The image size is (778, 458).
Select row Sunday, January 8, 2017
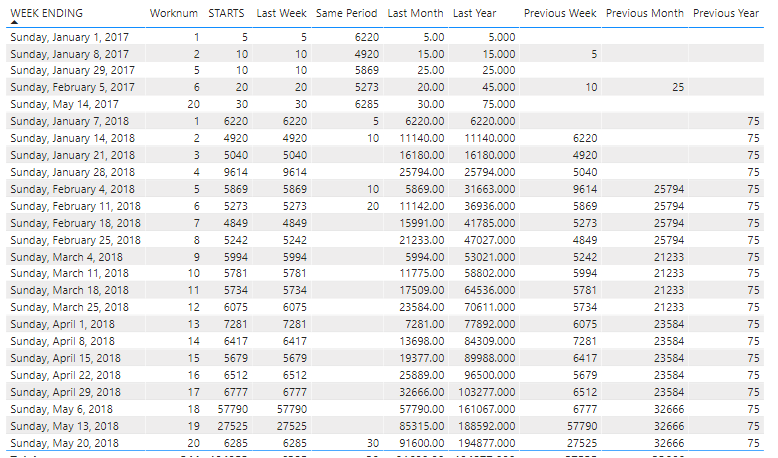point(385,54)
